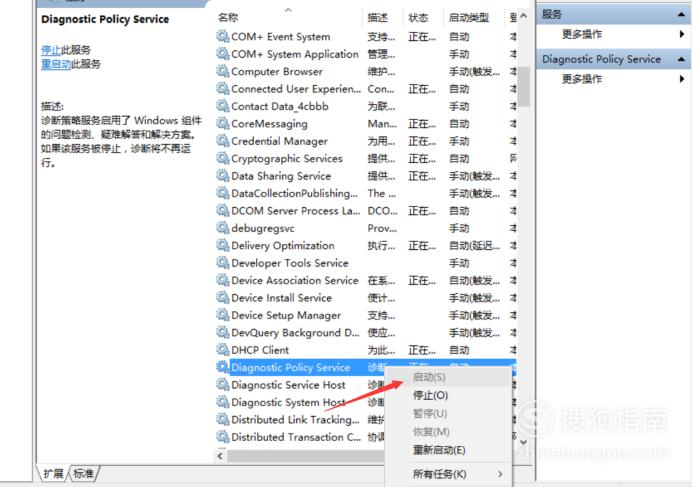Click gear icon for Diagnostic System Host
The height and width of the screenshot is (487, 692).
[223, 402]
